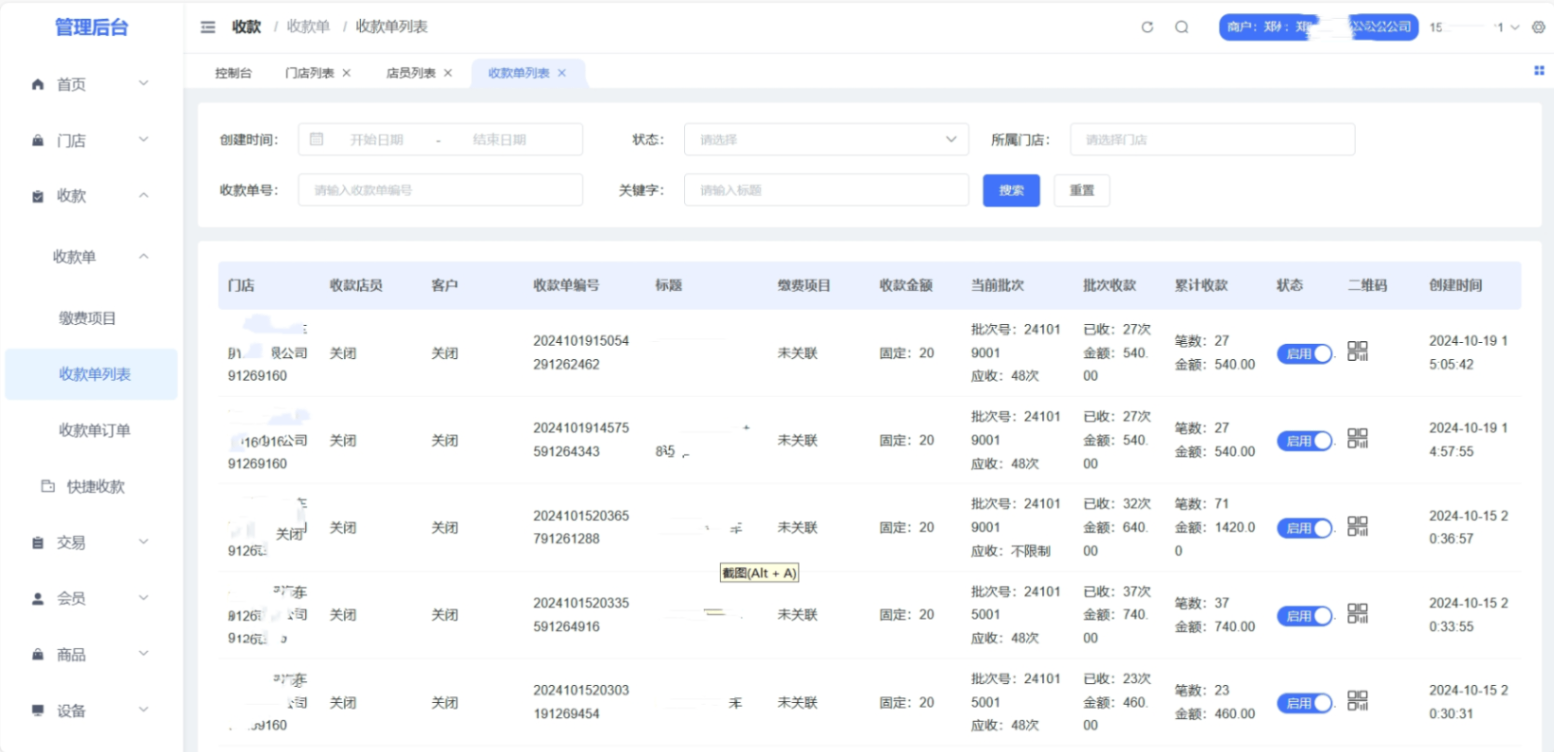Close the 门店列表 tab
Screen dimensions: 1554x752
coord(346,73)
